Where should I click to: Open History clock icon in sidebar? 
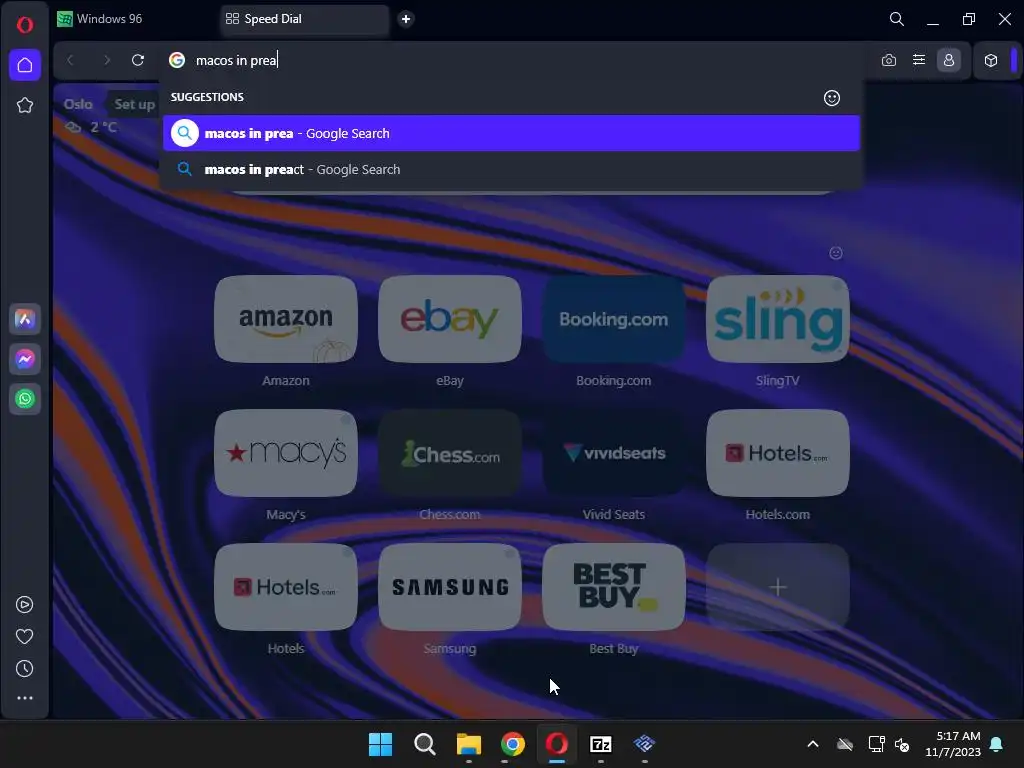[x=25, y=669]
